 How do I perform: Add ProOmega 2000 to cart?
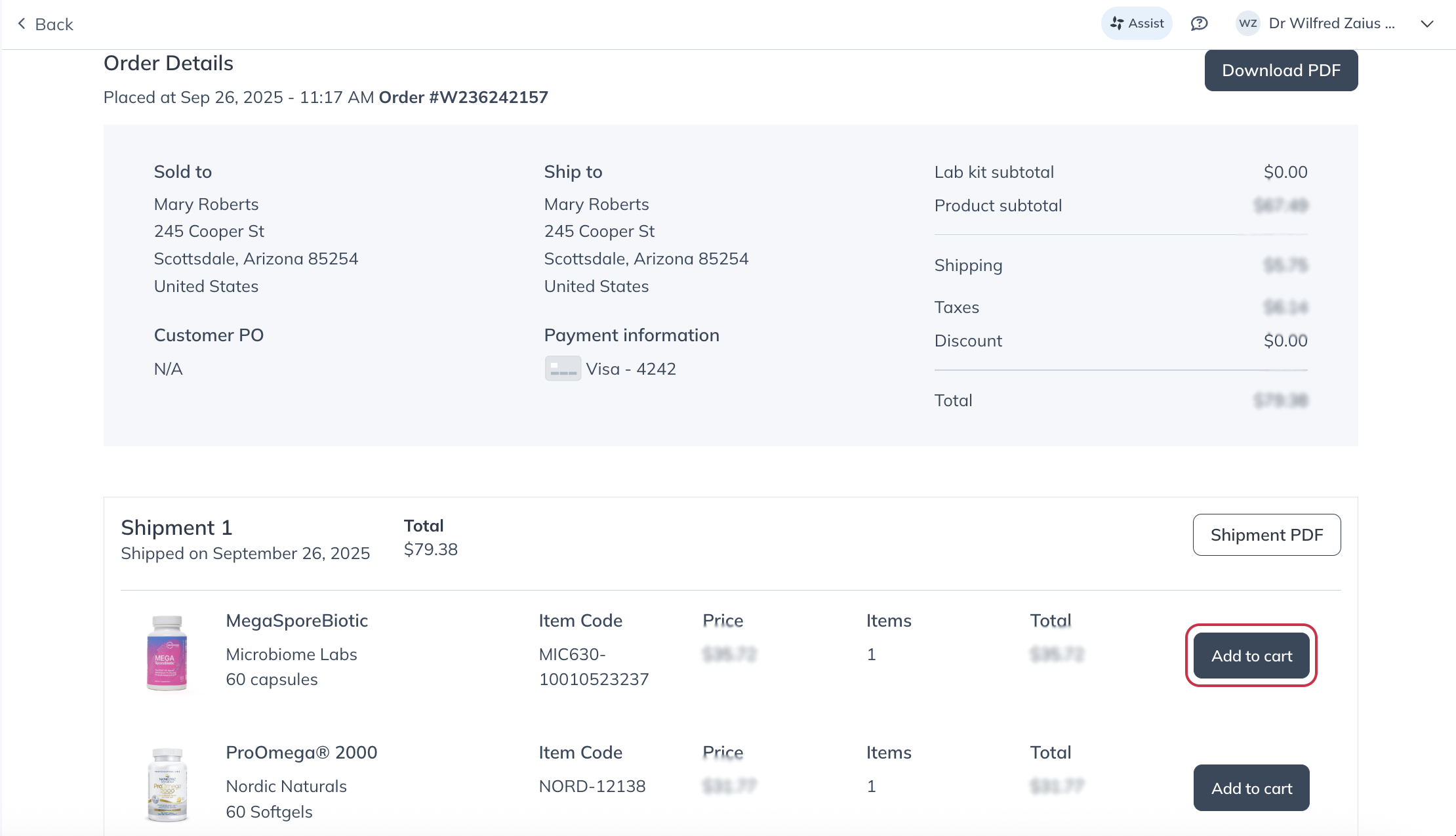pyautogui.click(x=1251, y=788)
